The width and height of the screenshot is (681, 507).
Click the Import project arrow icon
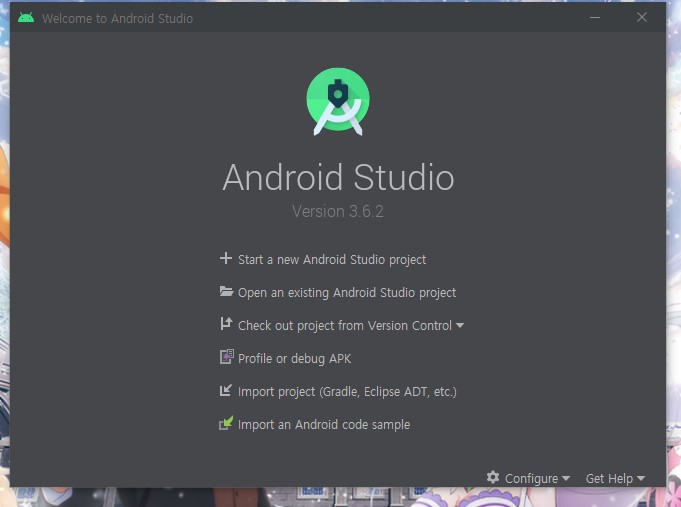click(225, 390)
